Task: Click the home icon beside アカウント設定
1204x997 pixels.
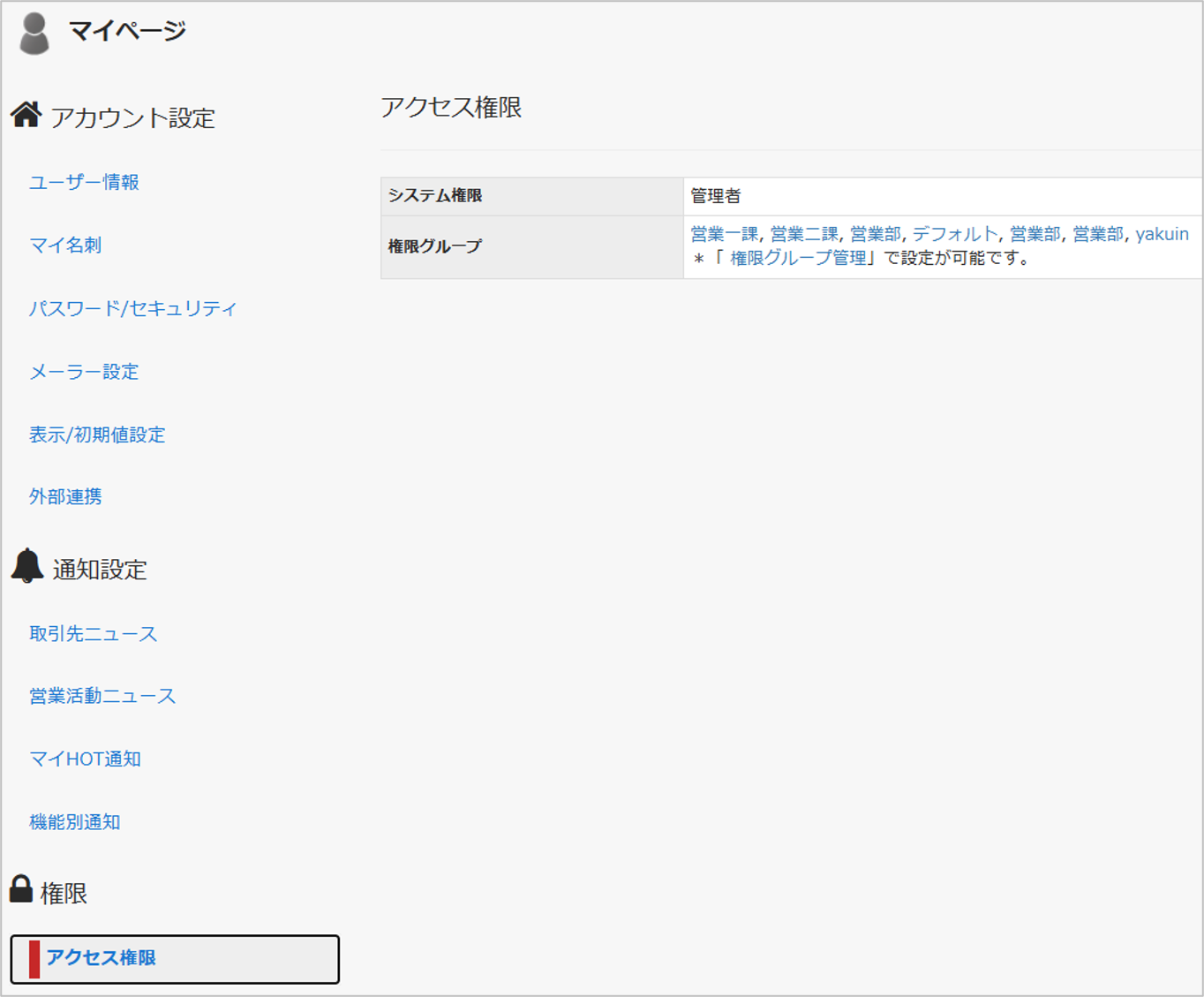Action: point(26,114)
